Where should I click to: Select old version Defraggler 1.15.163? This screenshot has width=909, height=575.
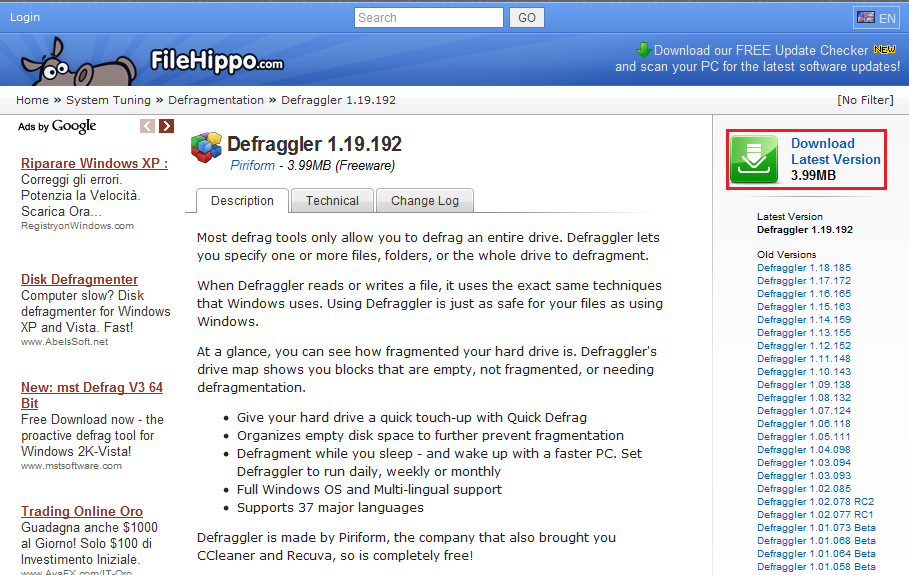pos(804,307)
